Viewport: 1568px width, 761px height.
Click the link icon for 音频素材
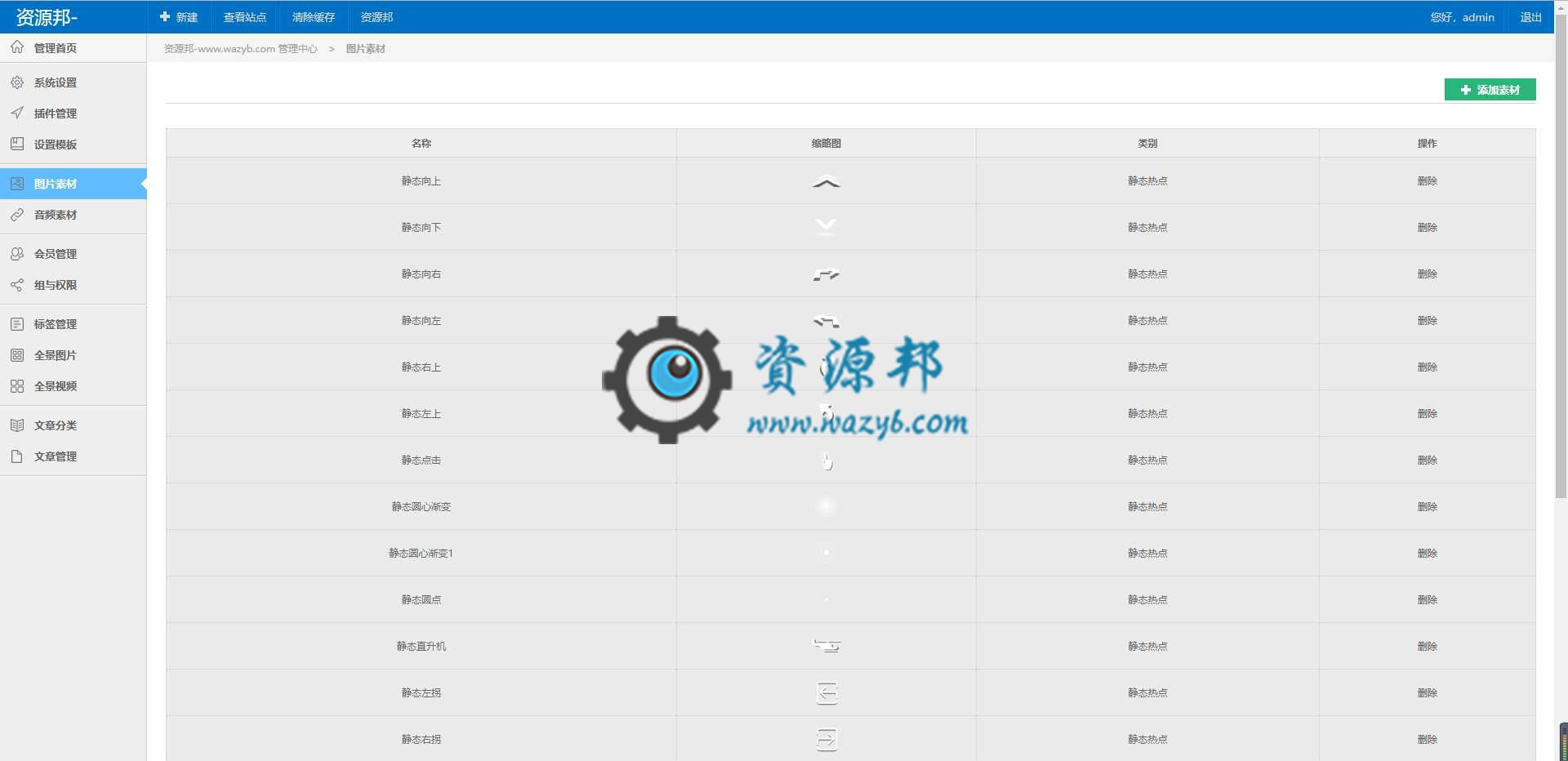click(x=17, y=215)
